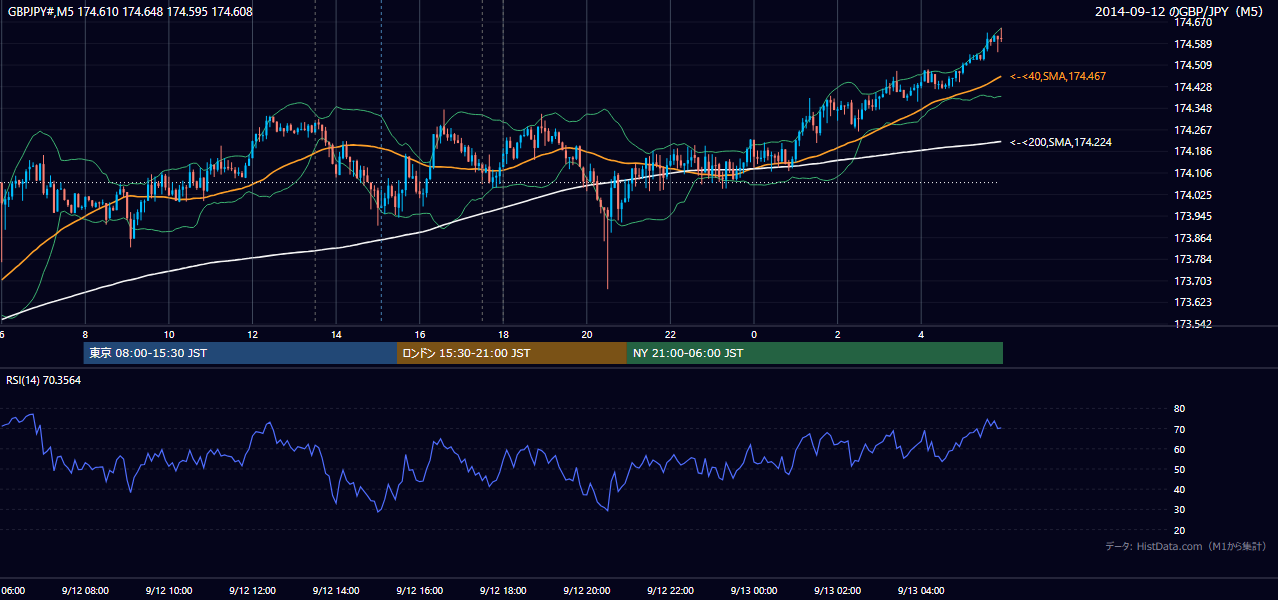
Task: Click RSI scale value 60
Action: pos(1180,449)
